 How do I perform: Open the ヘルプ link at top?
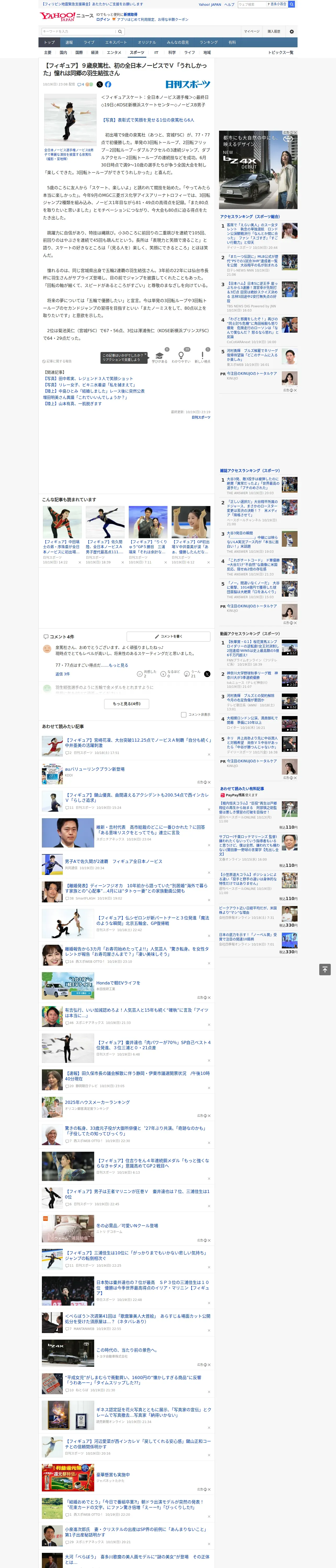pos(229,4)
